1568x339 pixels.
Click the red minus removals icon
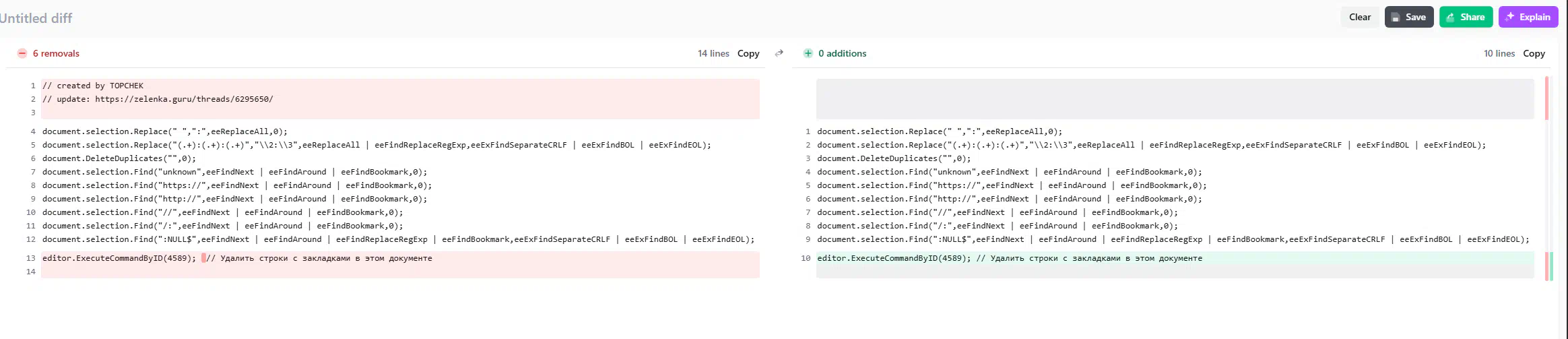(x=22, y=53)
